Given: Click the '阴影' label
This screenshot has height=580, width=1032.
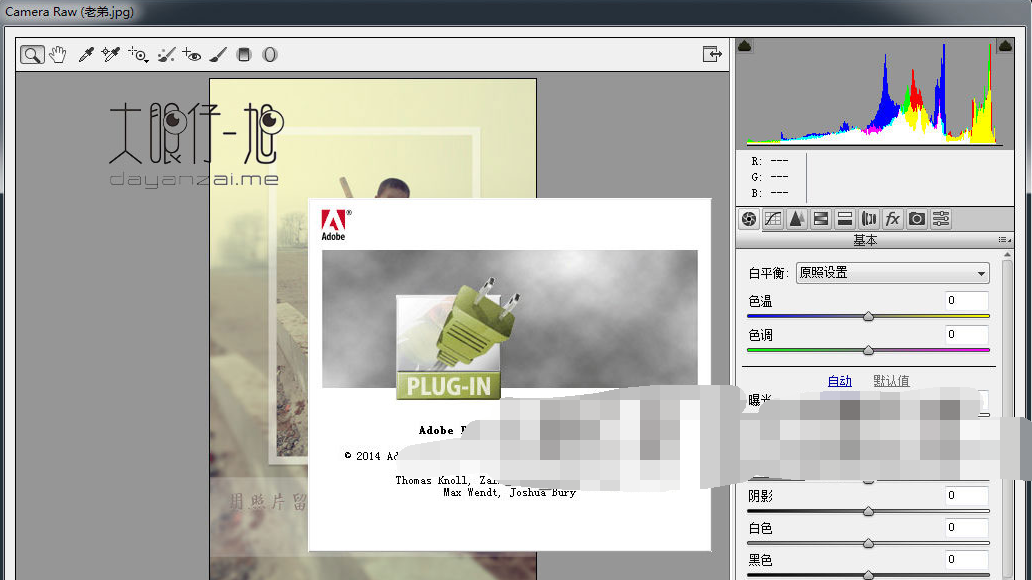Looking at the screenshot, I should 760,496.
